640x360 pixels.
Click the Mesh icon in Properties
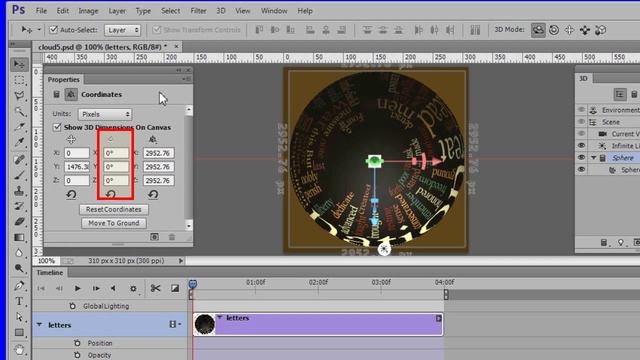click(x=56, y=95)
